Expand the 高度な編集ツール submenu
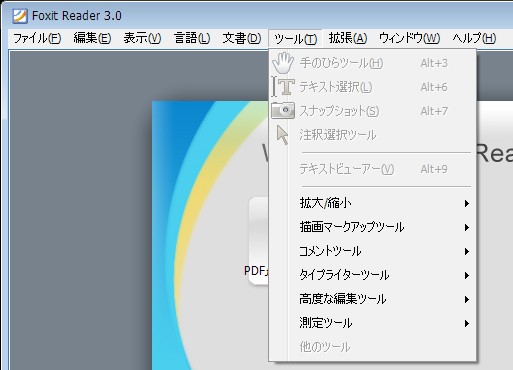This screenshot has width=513, height=370. (x=372, y=299)
